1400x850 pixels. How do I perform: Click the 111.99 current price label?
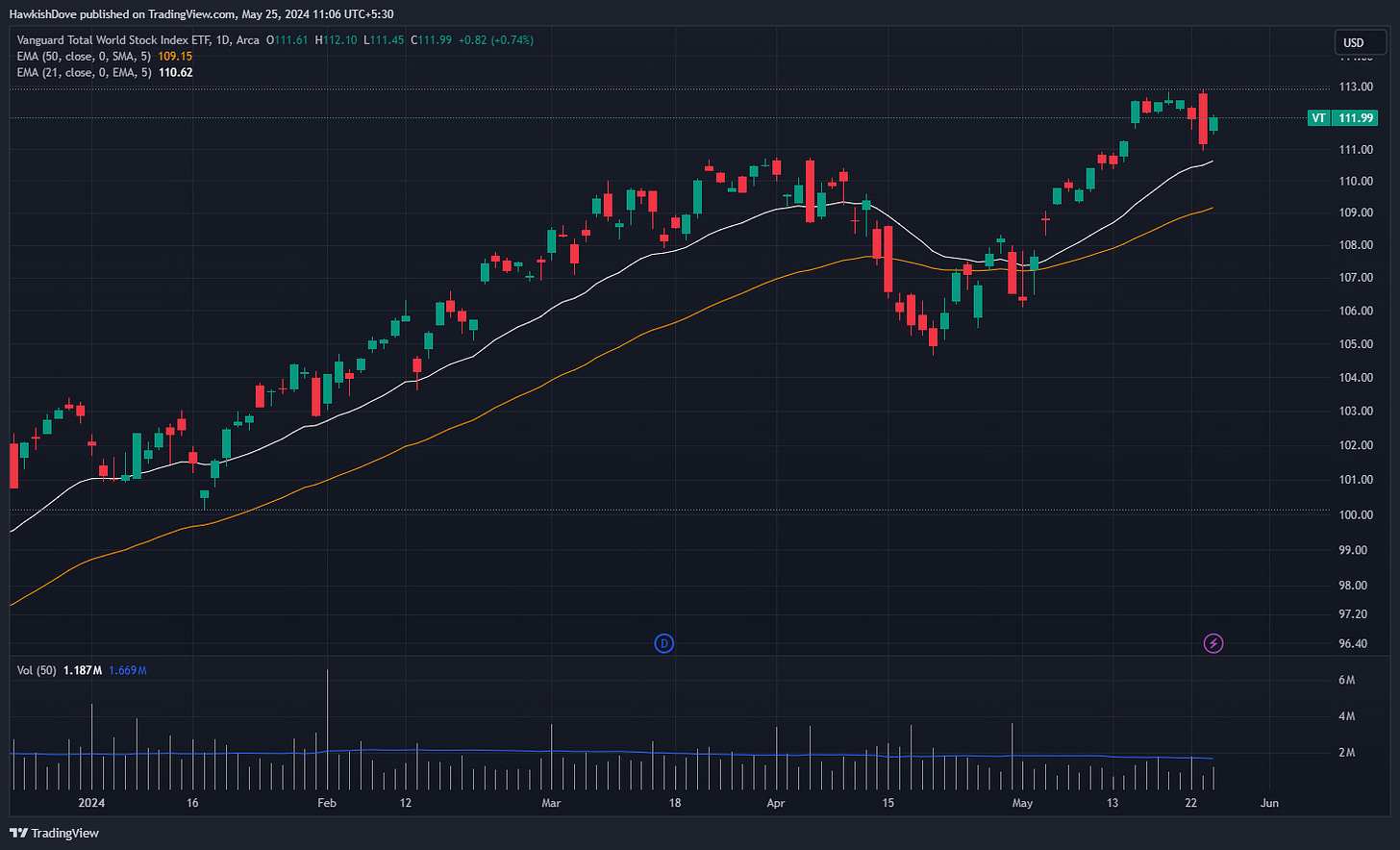click(1356, 118)
